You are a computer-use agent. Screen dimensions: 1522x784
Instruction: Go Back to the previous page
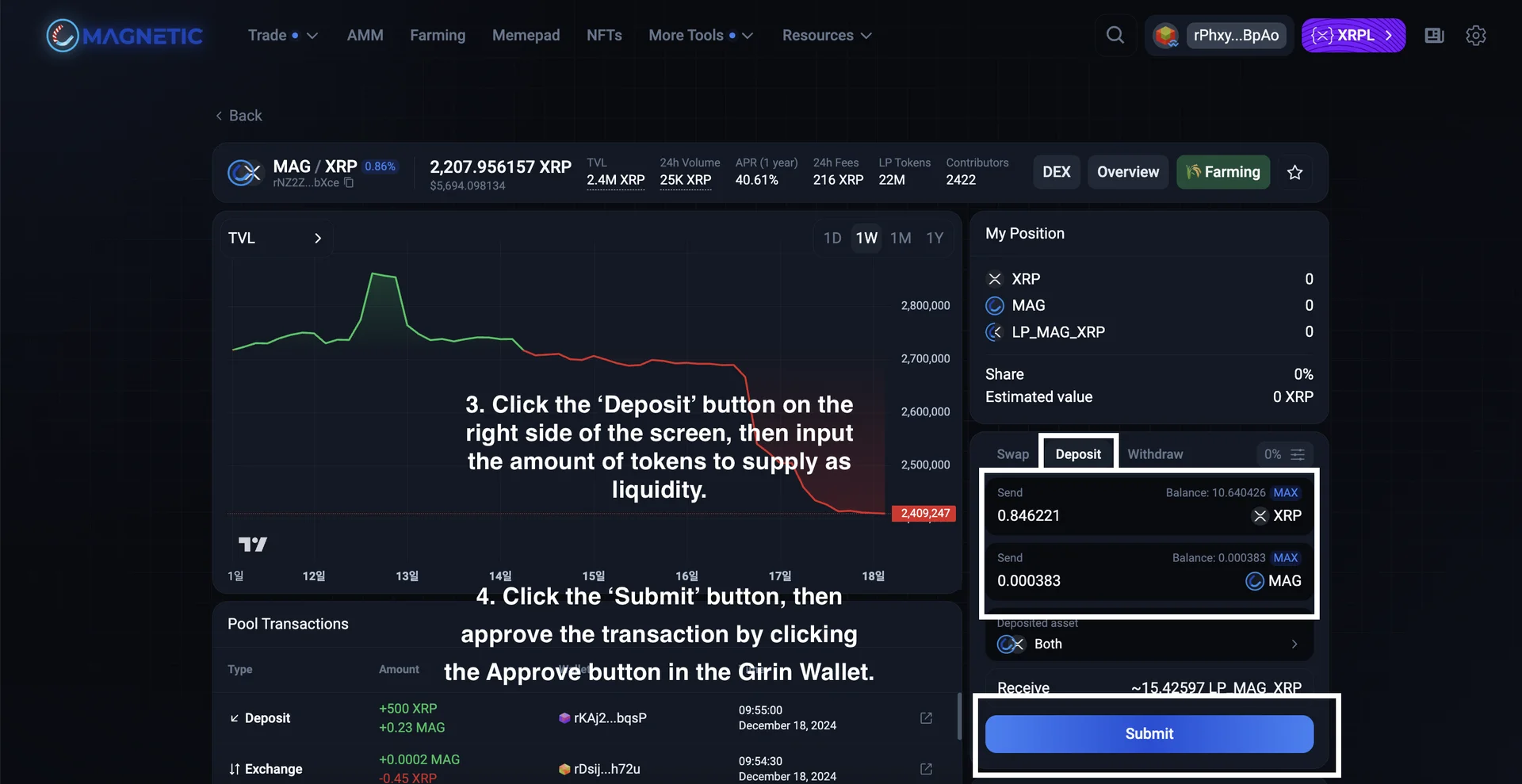(x=239, y=116)
